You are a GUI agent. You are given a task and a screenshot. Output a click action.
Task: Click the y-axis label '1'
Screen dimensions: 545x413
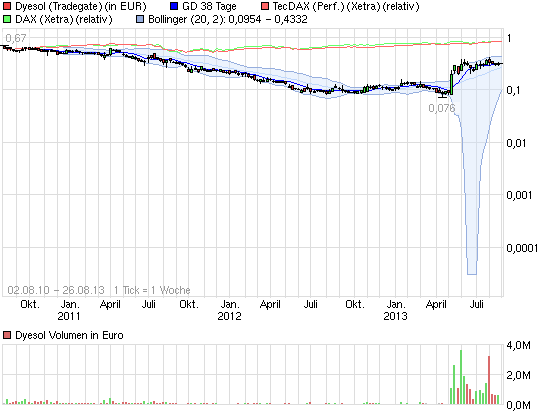pos(509,38)
